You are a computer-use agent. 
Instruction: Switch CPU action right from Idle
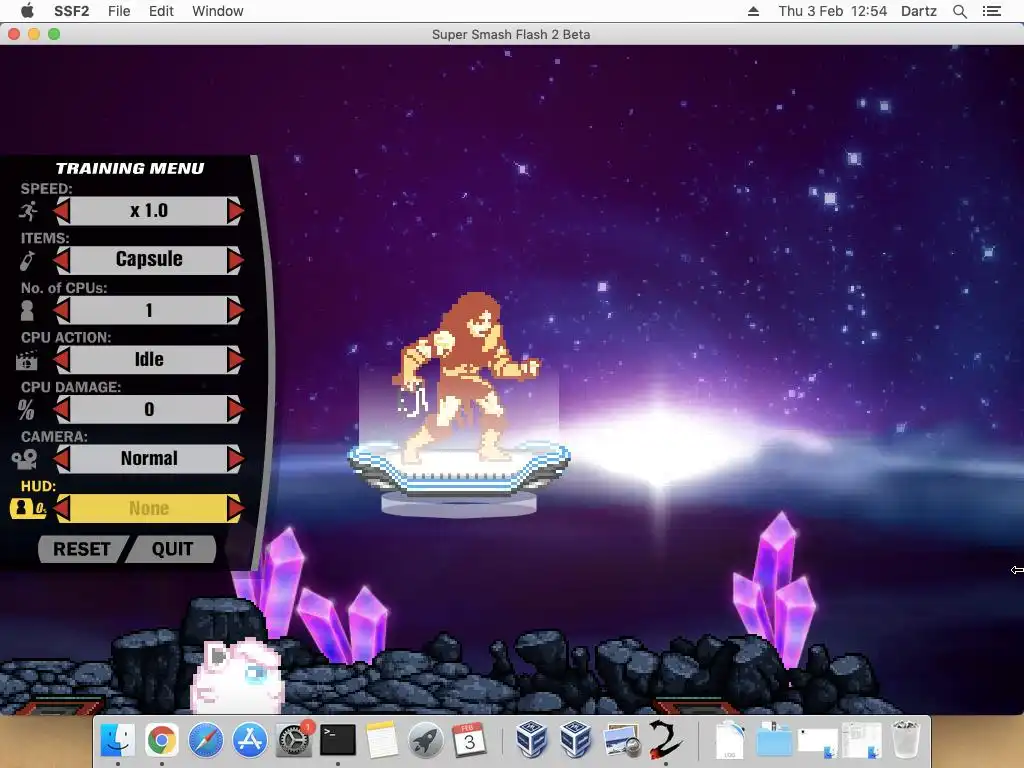tap(236, 359)
